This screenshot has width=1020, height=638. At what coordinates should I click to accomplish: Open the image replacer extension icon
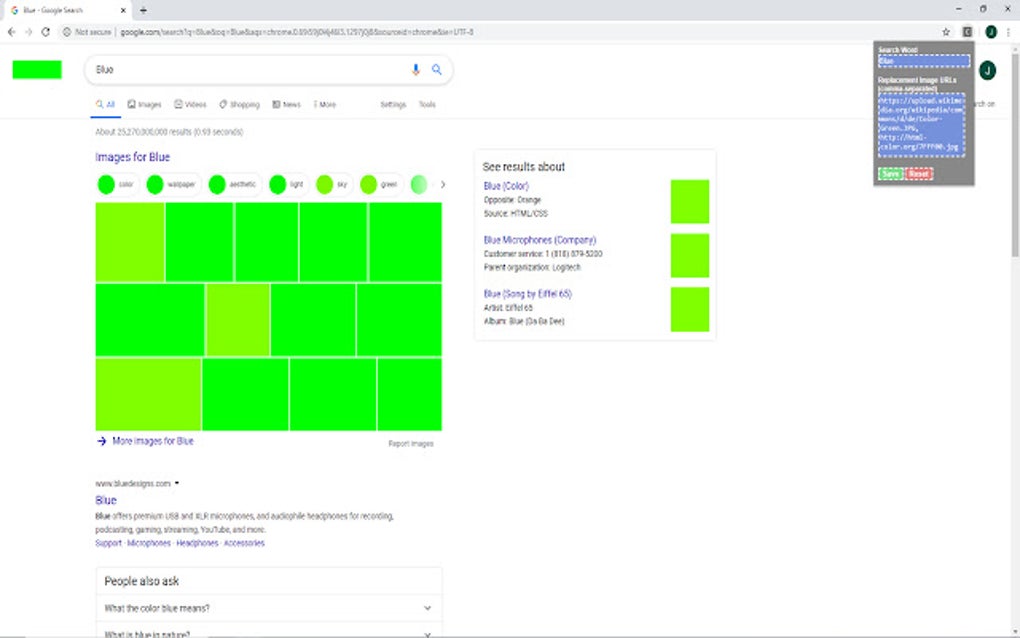967,32
